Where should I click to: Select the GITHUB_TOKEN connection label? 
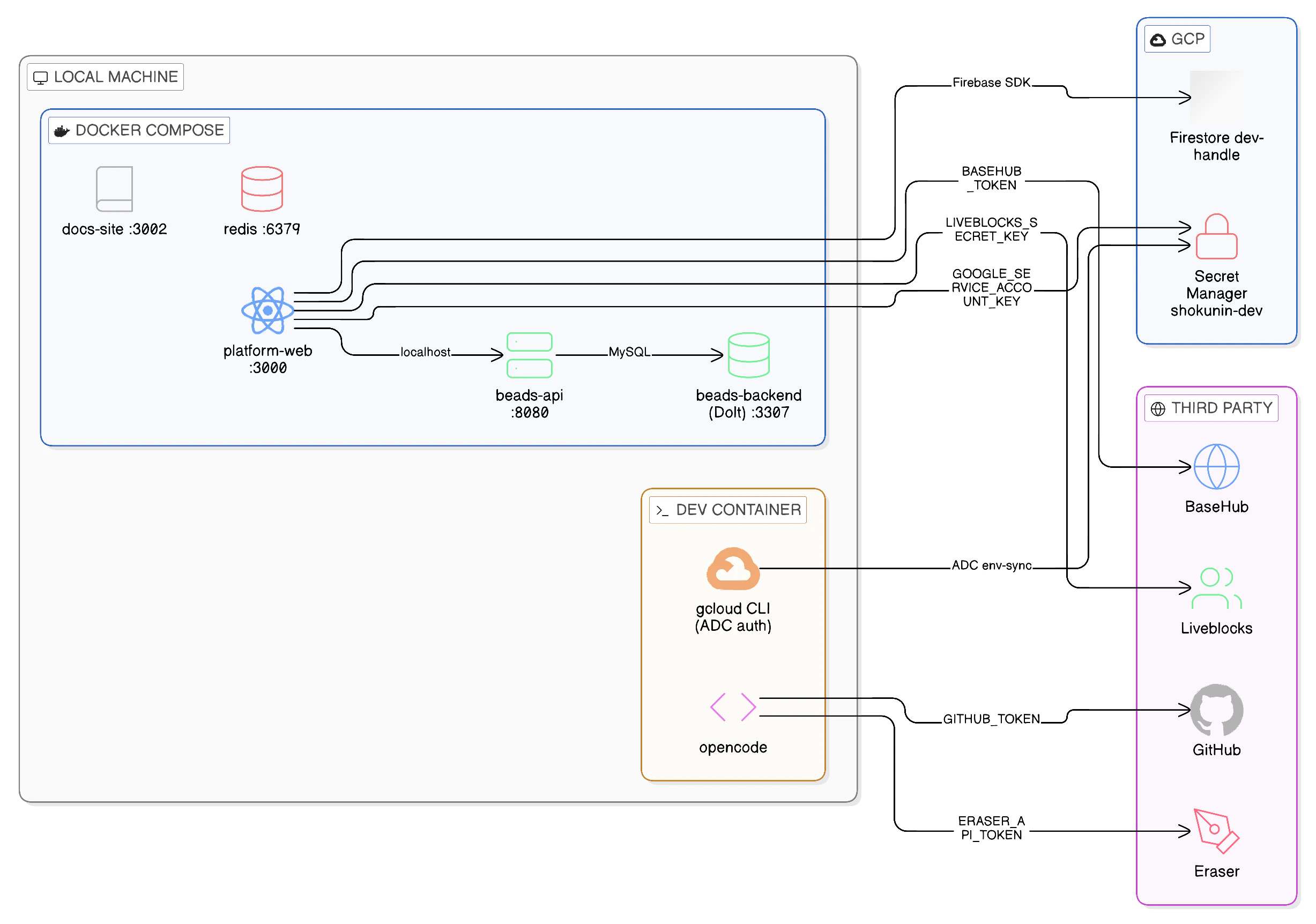[x=992, y=719]
